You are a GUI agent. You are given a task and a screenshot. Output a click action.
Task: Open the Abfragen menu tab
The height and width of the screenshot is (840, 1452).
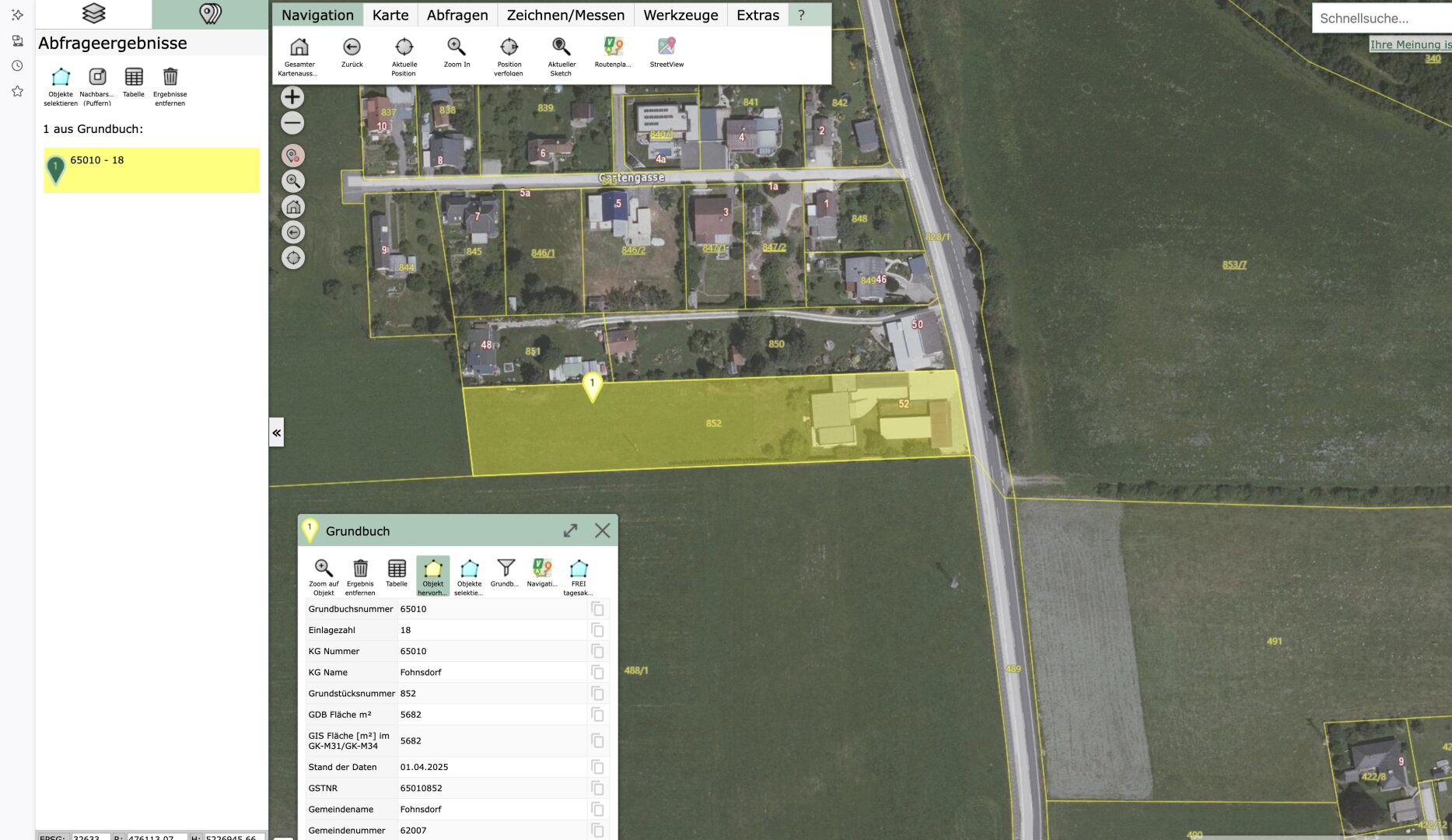457,15
